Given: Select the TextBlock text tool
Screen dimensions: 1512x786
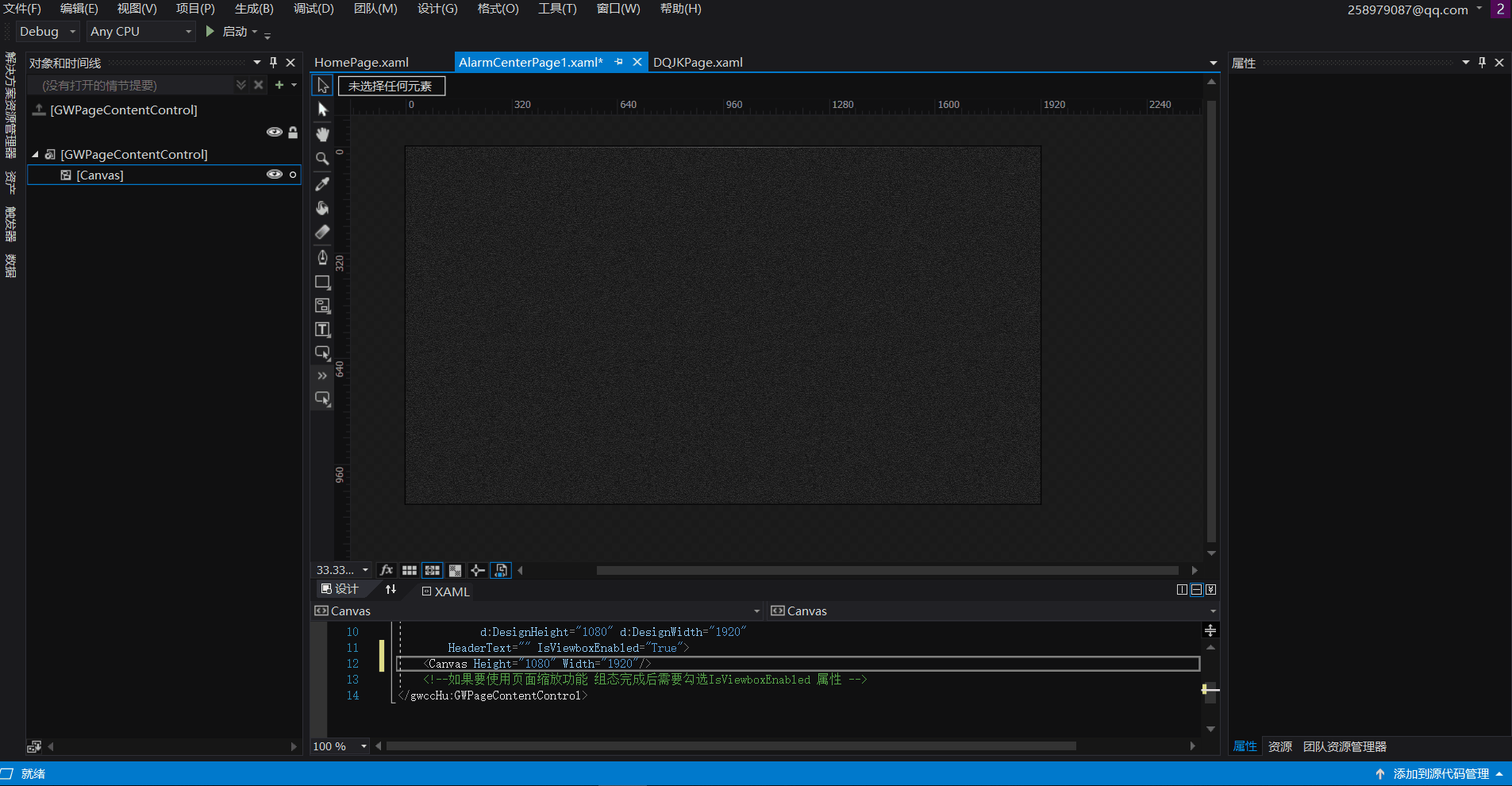Looking at the screenshot, I should (322, 329).
